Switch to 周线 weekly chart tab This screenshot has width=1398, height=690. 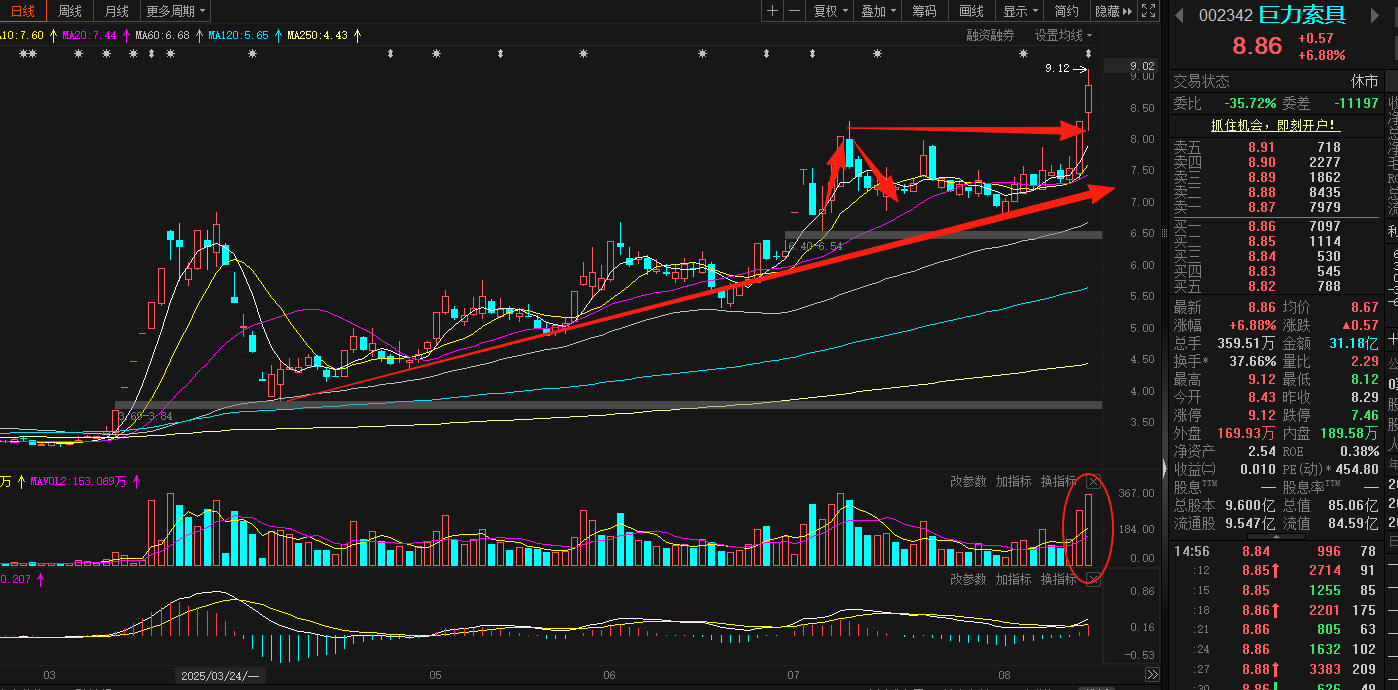click(70, 11)
